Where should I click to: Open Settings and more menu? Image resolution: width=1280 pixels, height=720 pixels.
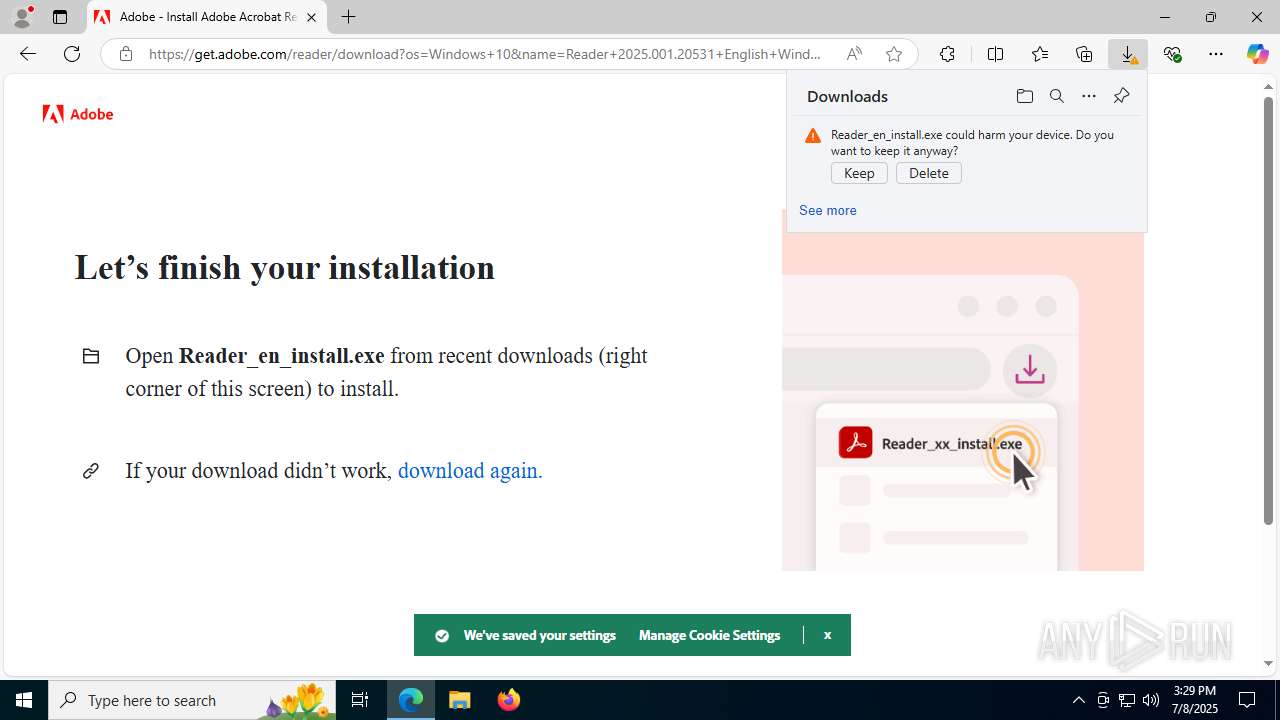(1216, 54)
